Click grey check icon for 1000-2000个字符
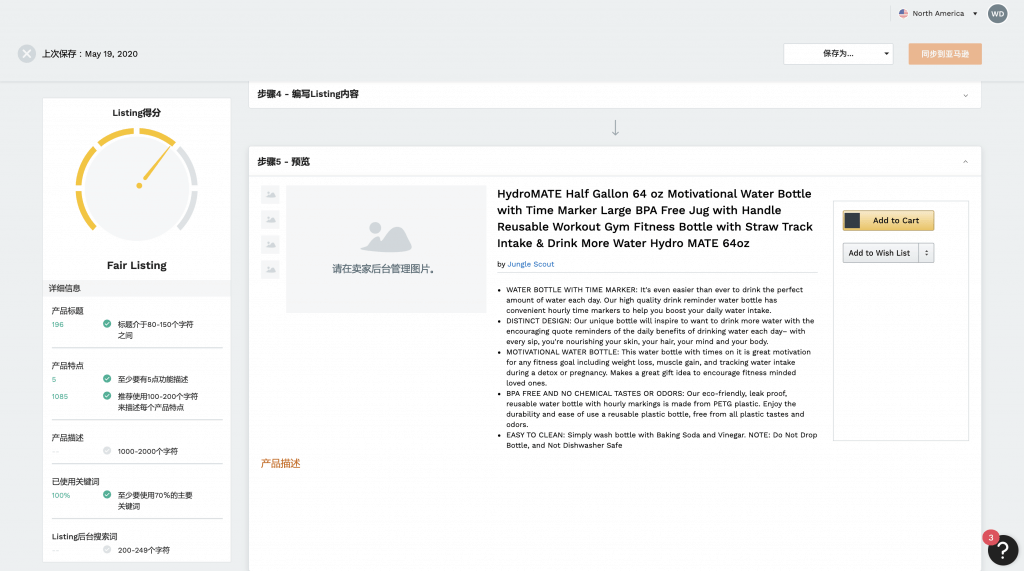Viewport: 1024px width, 571px height. [x=107, y=451]
